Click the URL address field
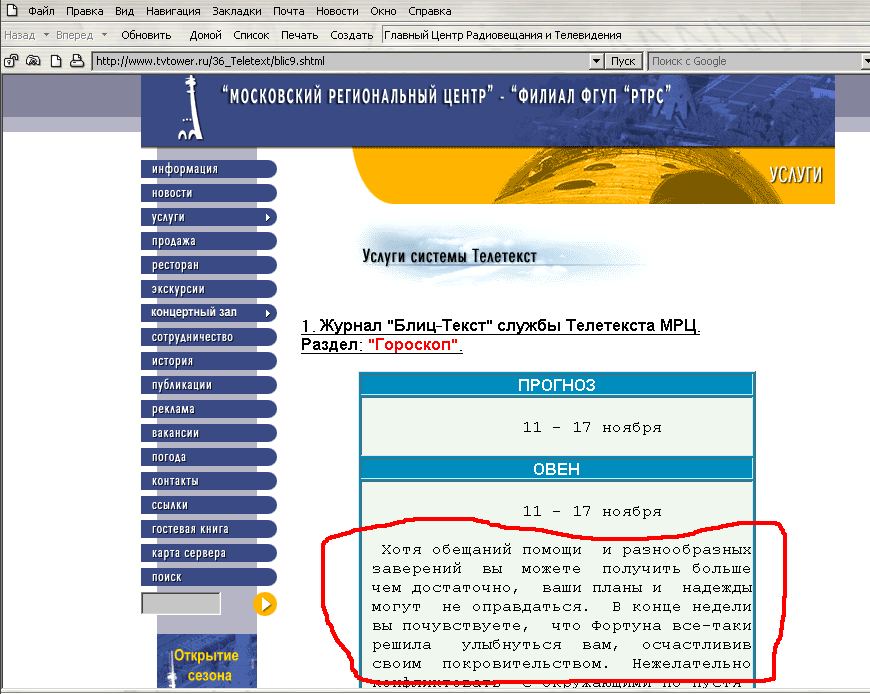The width and height of the screenshot is (870, 694). coord(341,61)
